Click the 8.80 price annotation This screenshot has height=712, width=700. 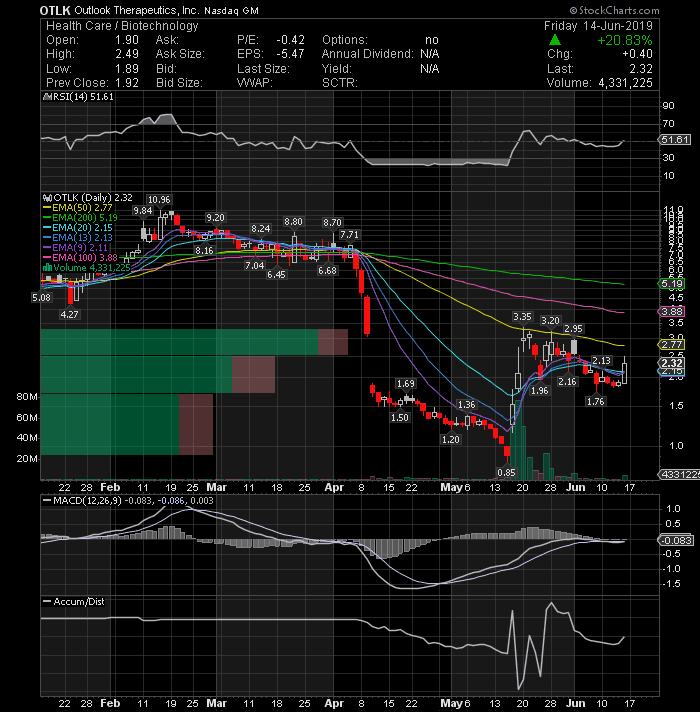293,222
